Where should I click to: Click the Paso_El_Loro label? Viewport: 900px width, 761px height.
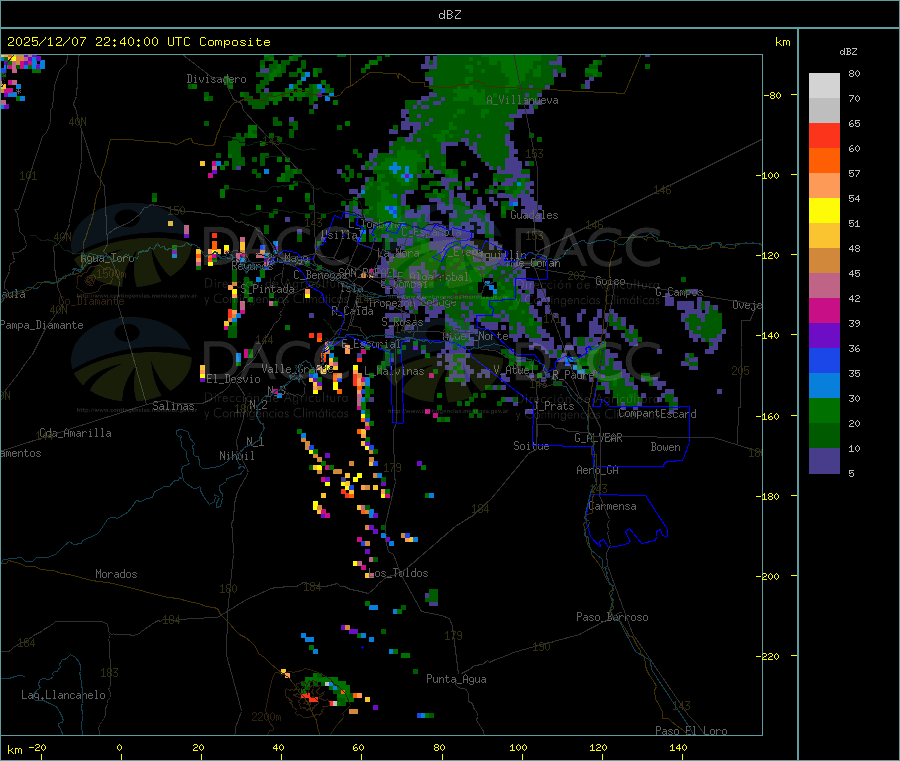pyautogui.click(x=691, y=731)
